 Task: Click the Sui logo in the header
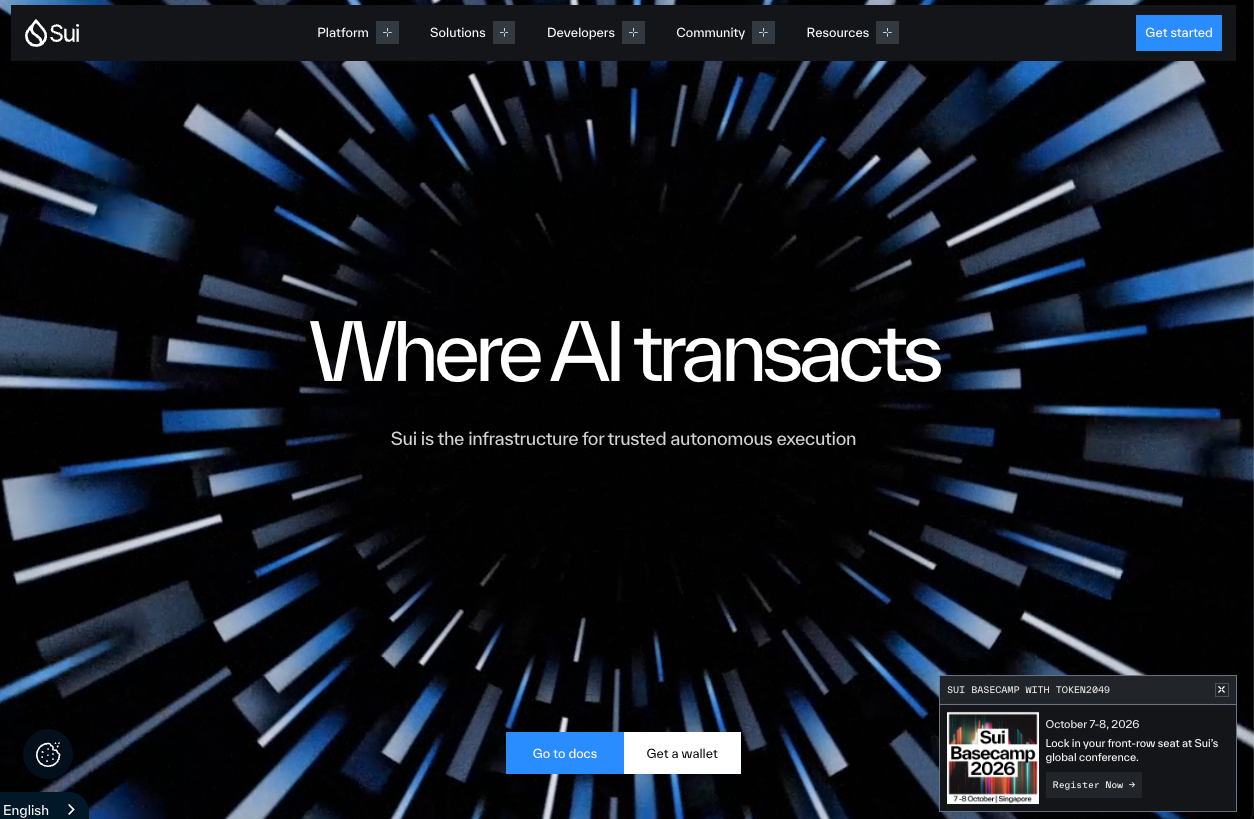(x=52, y=33)
